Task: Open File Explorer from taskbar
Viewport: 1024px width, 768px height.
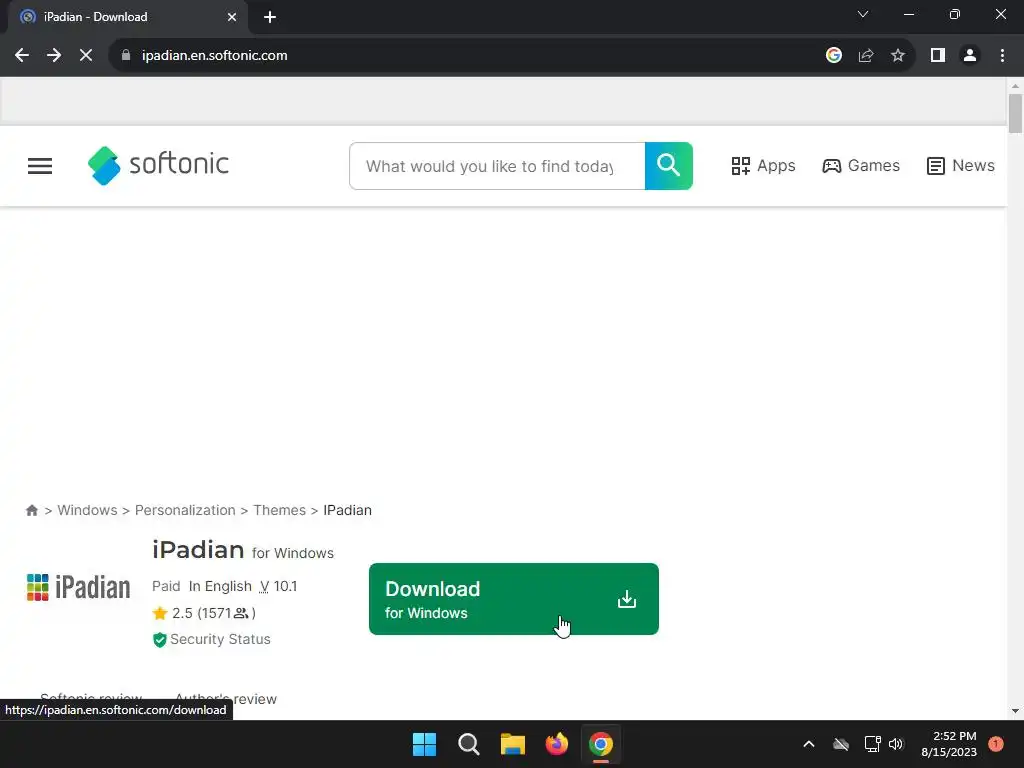Action: tap(513, 744)
